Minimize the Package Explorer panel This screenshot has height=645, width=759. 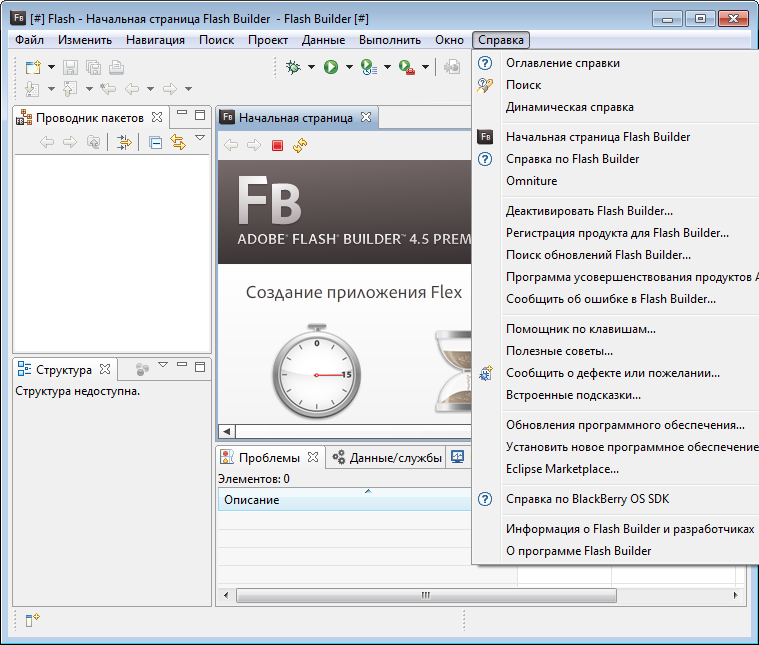(182, 113)
